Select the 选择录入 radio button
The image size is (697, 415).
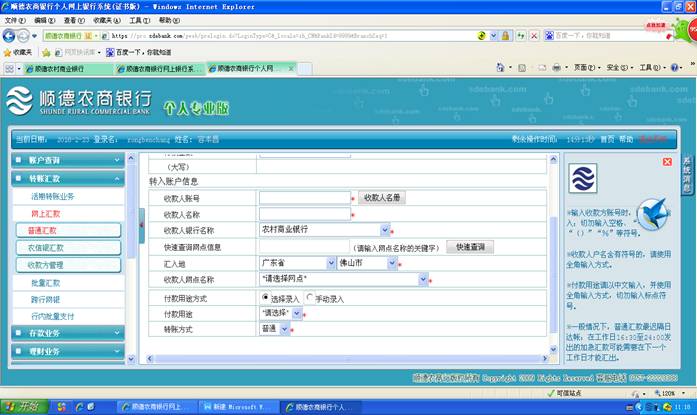click(265, 298)
